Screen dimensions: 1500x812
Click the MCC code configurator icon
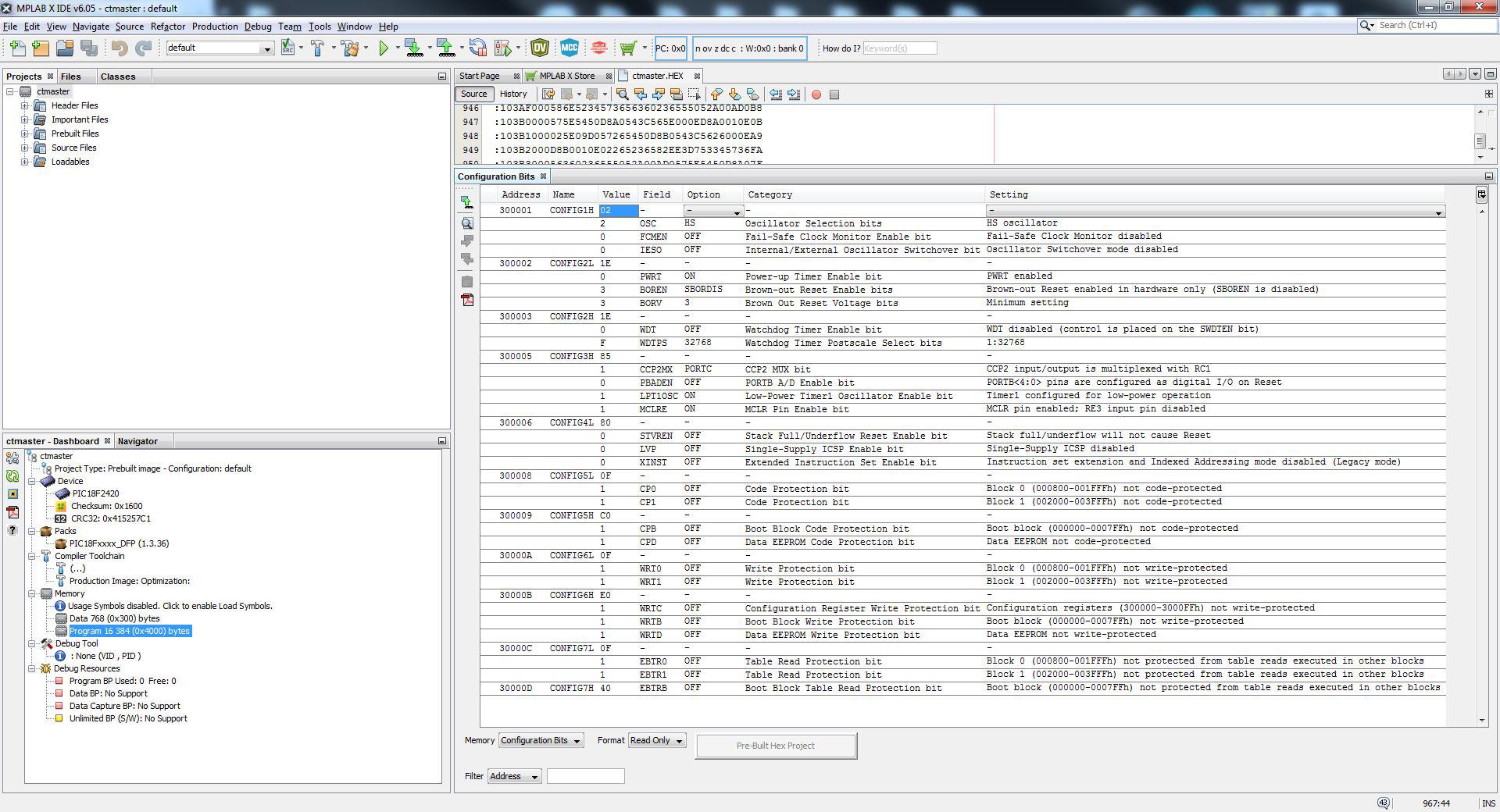569,48
